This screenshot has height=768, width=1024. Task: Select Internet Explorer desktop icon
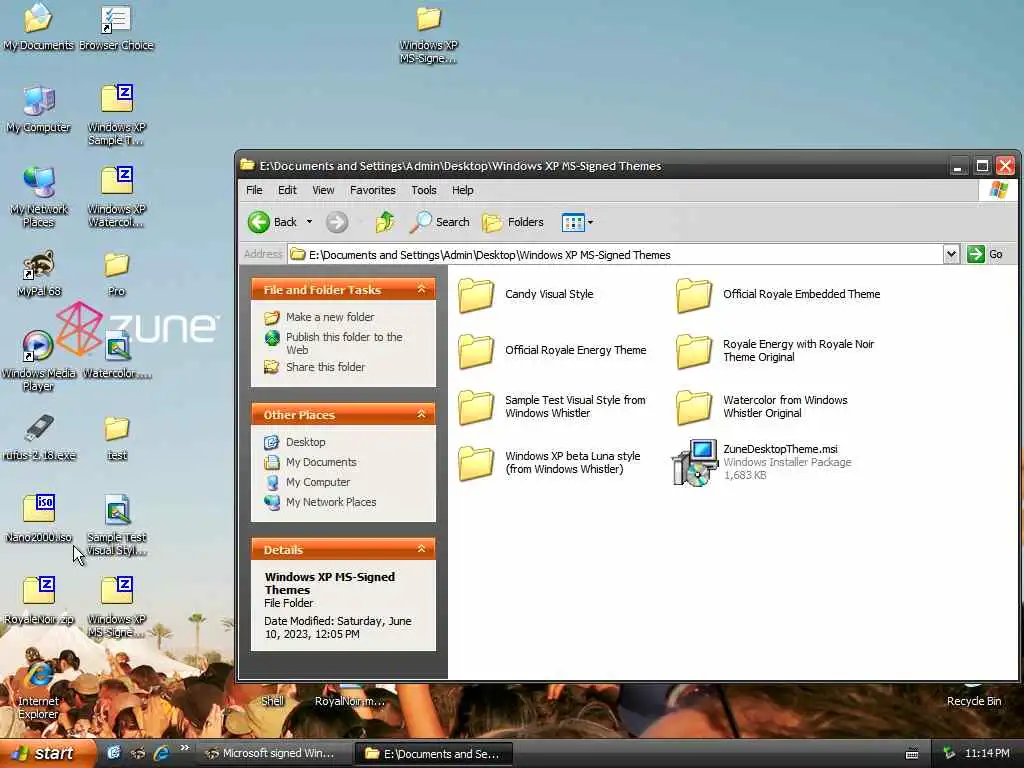coord(39,690)
